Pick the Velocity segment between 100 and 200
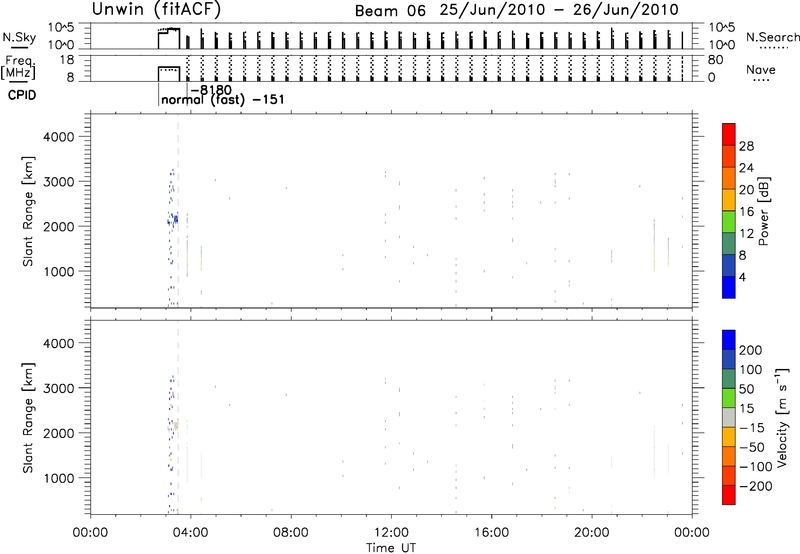Image resolution: width=800 pixels, height=554 pixels. coord(729,359)
